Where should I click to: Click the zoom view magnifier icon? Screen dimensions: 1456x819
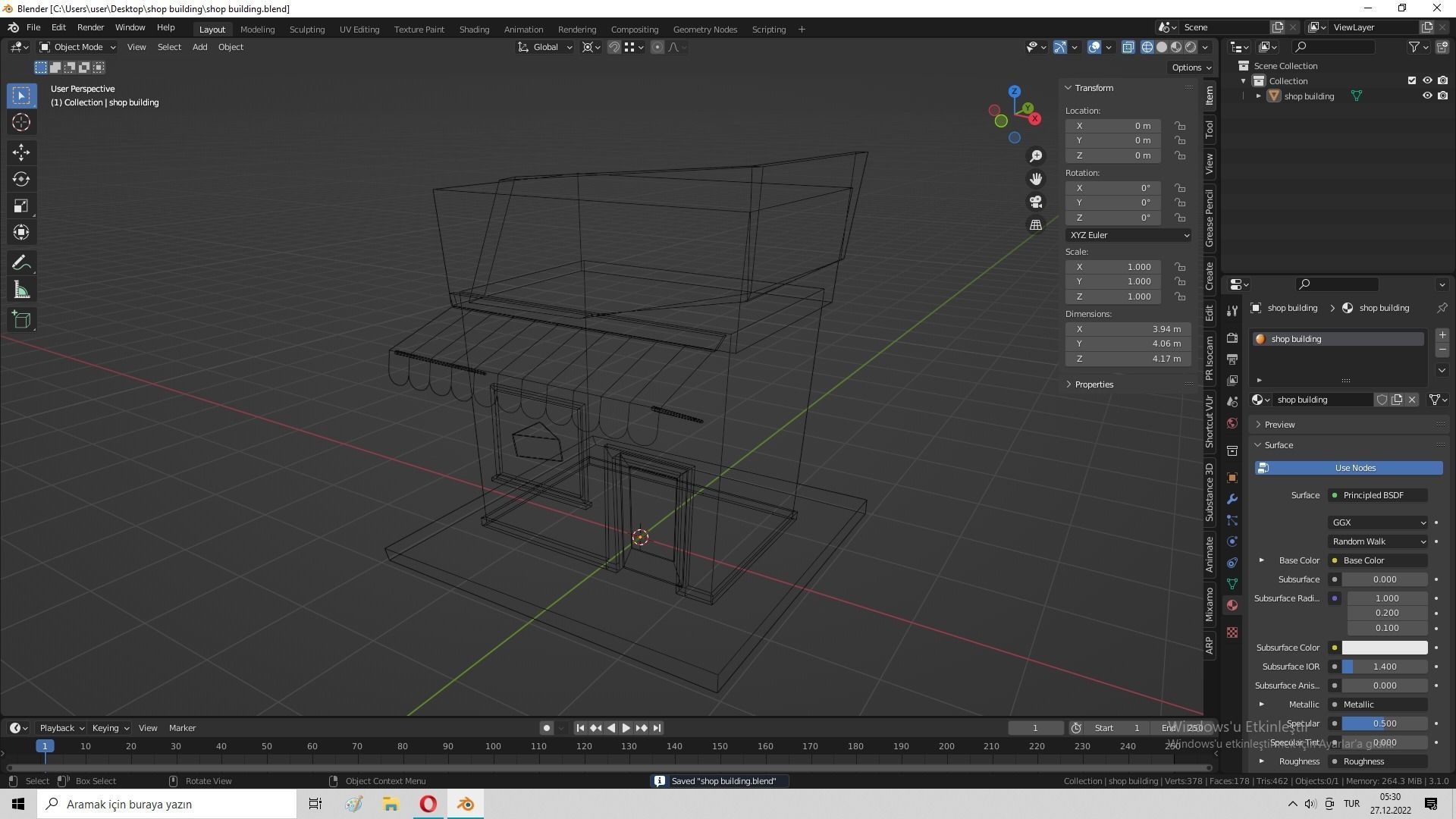[x=1036, y=156]
